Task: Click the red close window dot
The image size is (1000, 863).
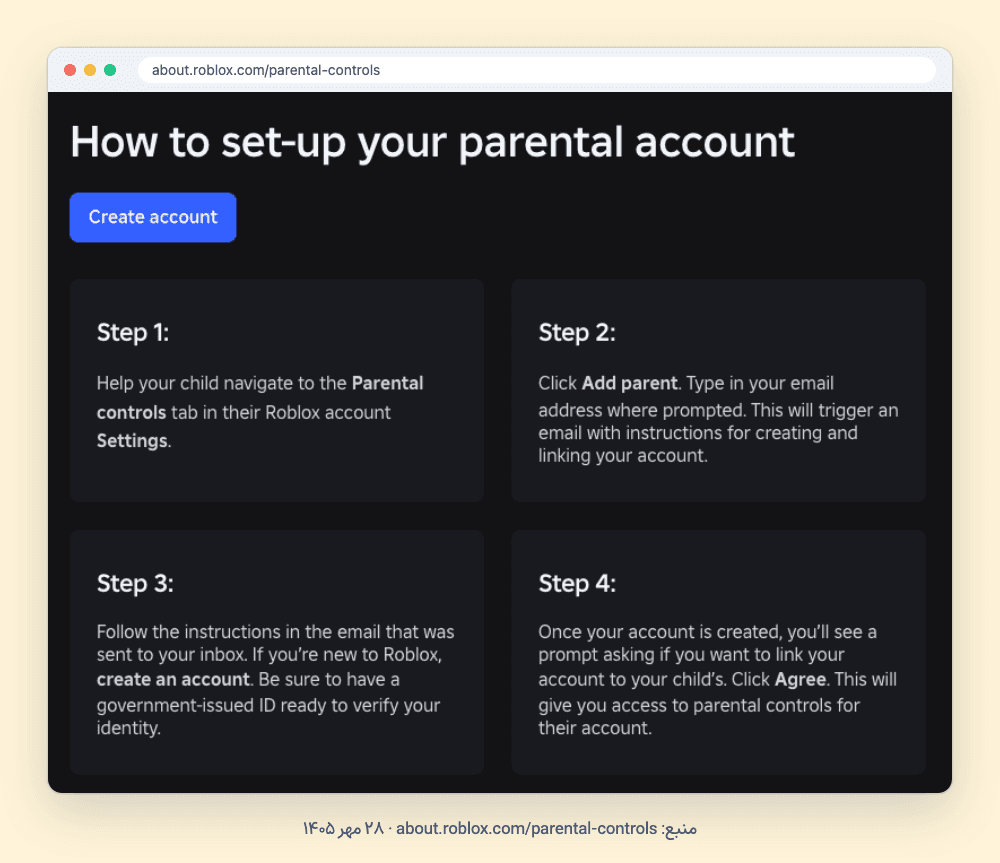Action: pos(70,70)
